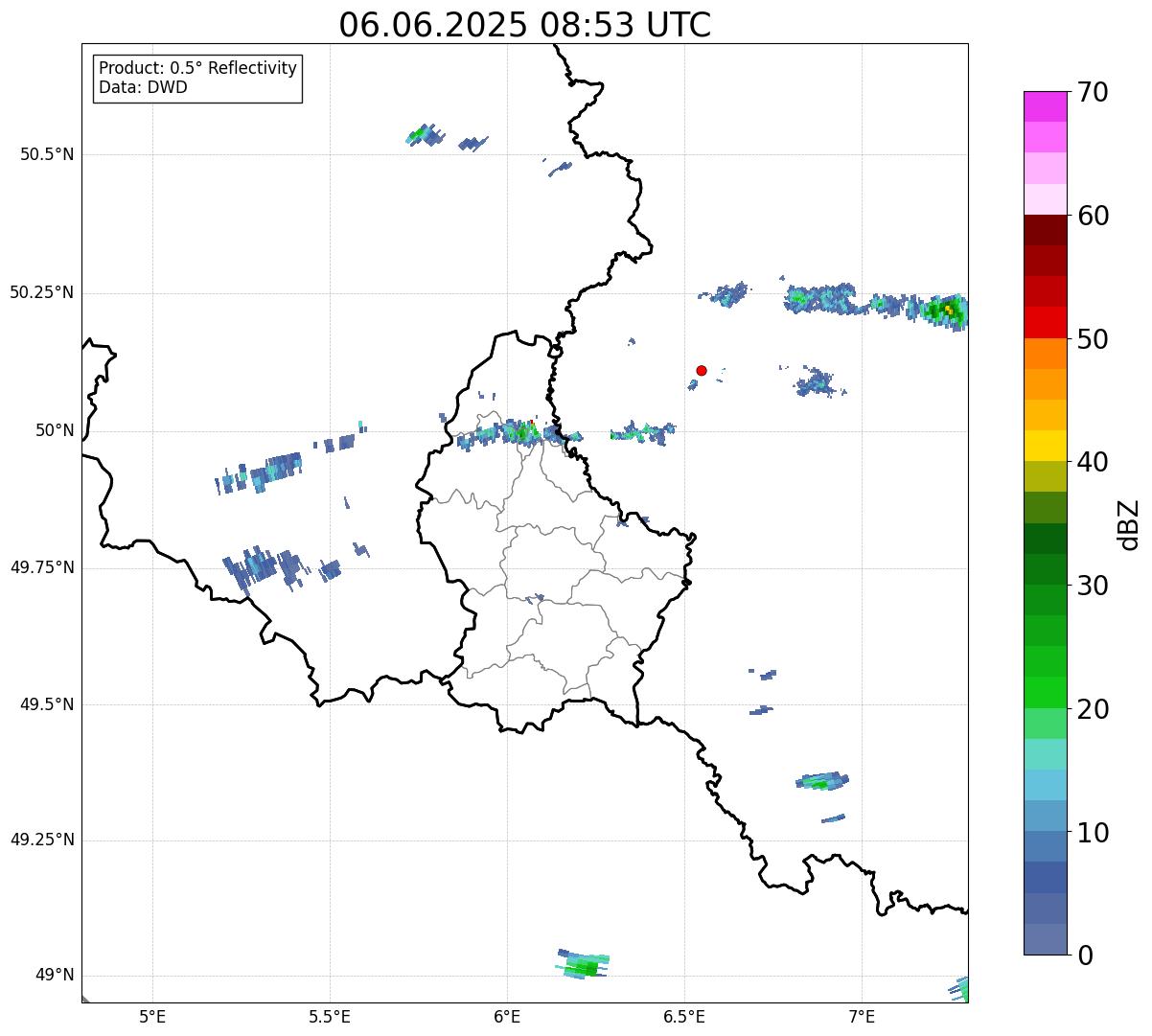This screenshot has height=1036, width=1152.
Task: Click the 5.5°E longitude label
Action: tap(330, 1017)
